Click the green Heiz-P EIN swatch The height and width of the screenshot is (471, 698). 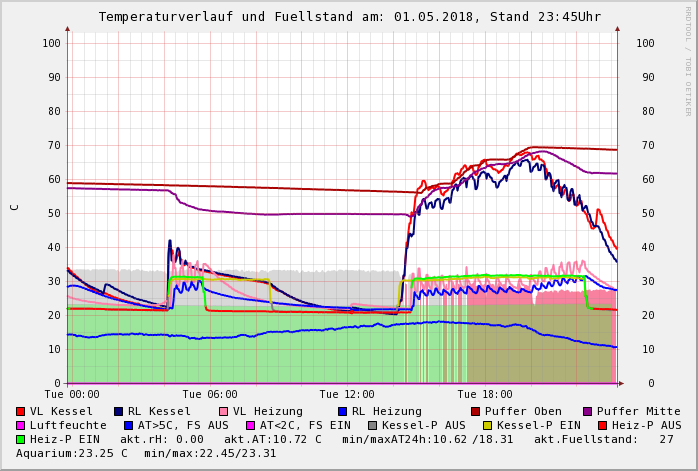click(x=21, y=439)
